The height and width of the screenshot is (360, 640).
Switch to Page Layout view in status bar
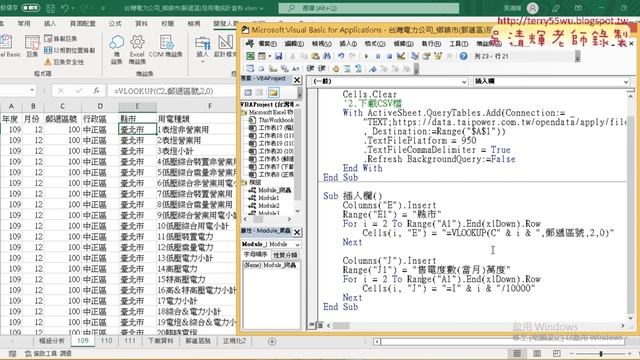click(536, 353)
